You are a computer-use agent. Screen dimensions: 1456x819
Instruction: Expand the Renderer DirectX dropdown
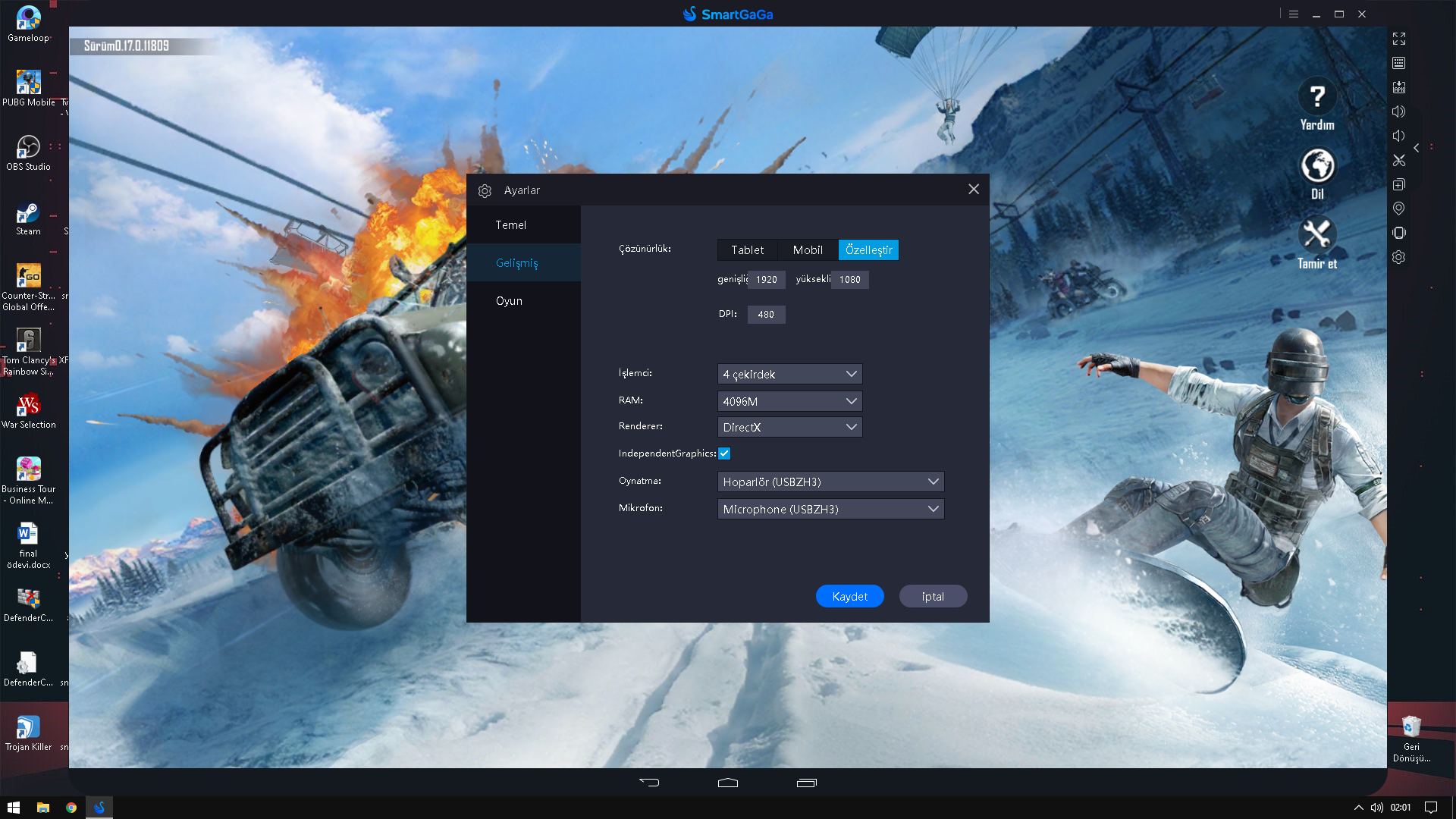[789, 427]
